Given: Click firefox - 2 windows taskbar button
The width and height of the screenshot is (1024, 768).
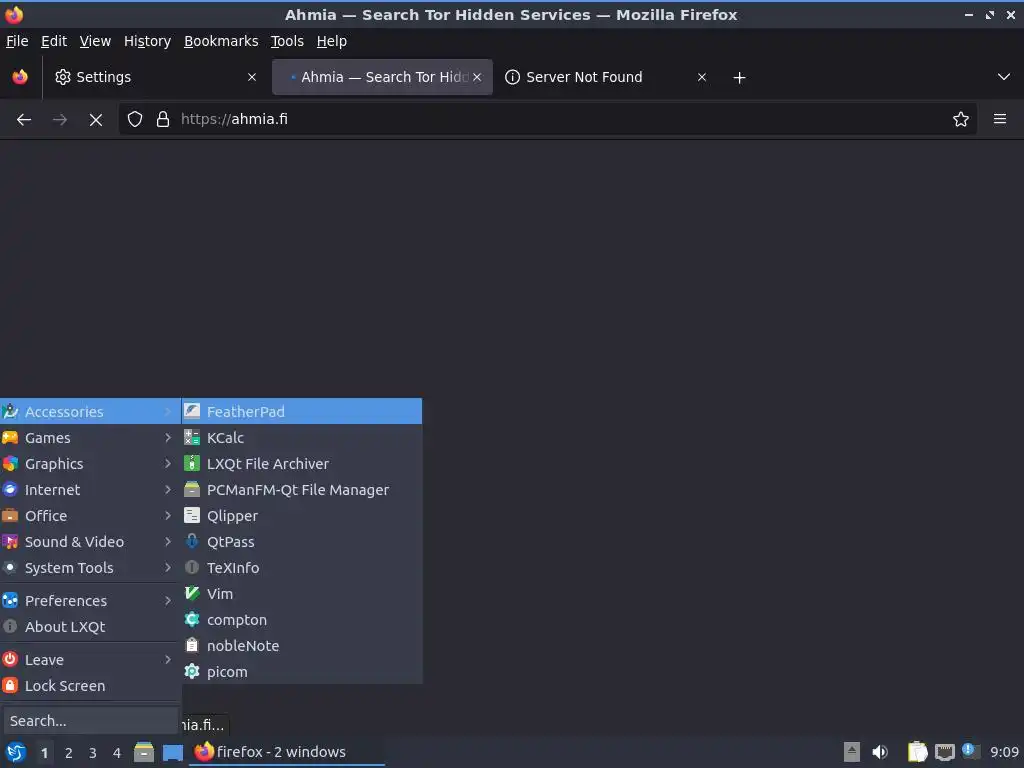Looking at the screenshot, I should [287, 752].
